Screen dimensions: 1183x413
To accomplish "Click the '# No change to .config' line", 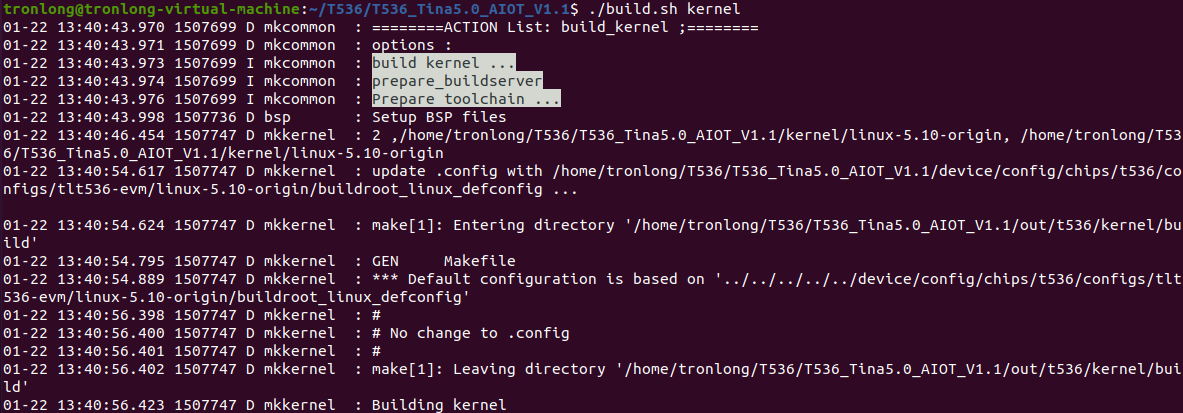I will [471, 333].
